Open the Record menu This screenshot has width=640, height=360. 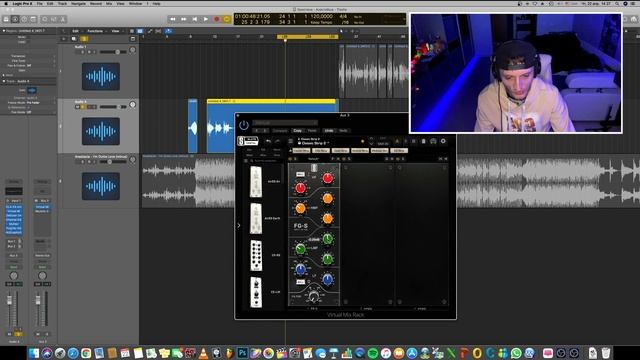point(96,3)
